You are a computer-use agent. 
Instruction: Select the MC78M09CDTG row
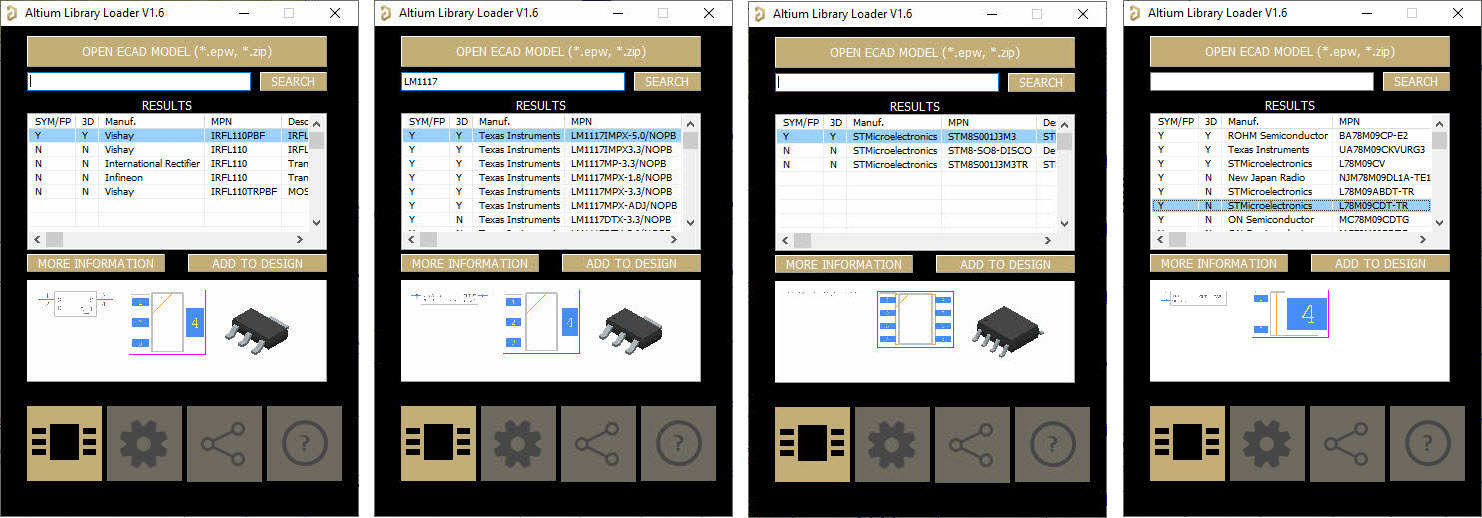click(x=1292, y=219)
